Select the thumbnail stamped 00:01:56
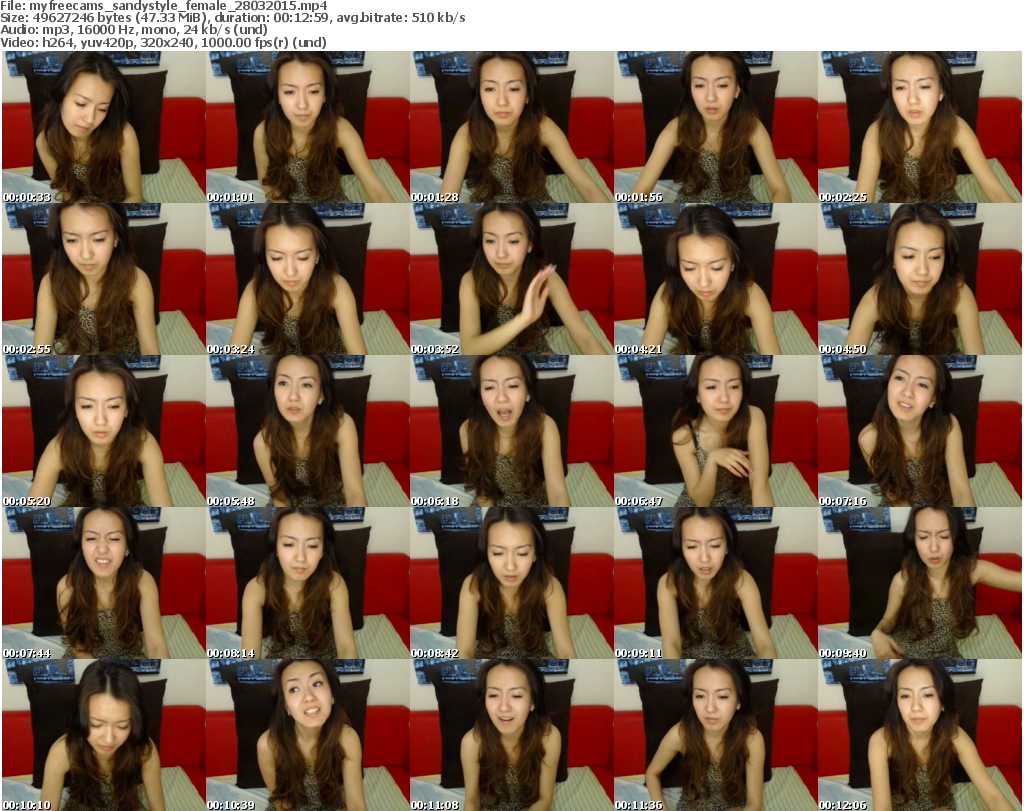The height and width of the screenshot is (811, 1024). 716,127
